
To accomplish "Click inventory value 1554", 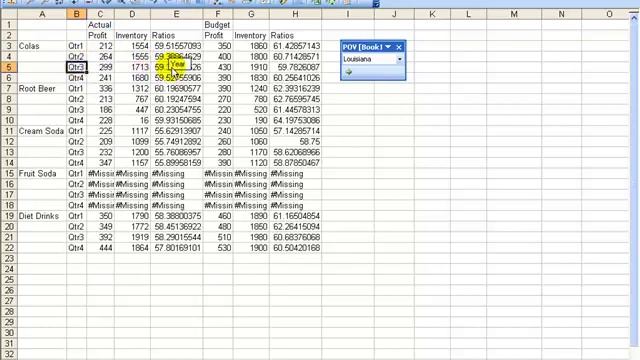I will pyautogui.click(x=132, y=46).
